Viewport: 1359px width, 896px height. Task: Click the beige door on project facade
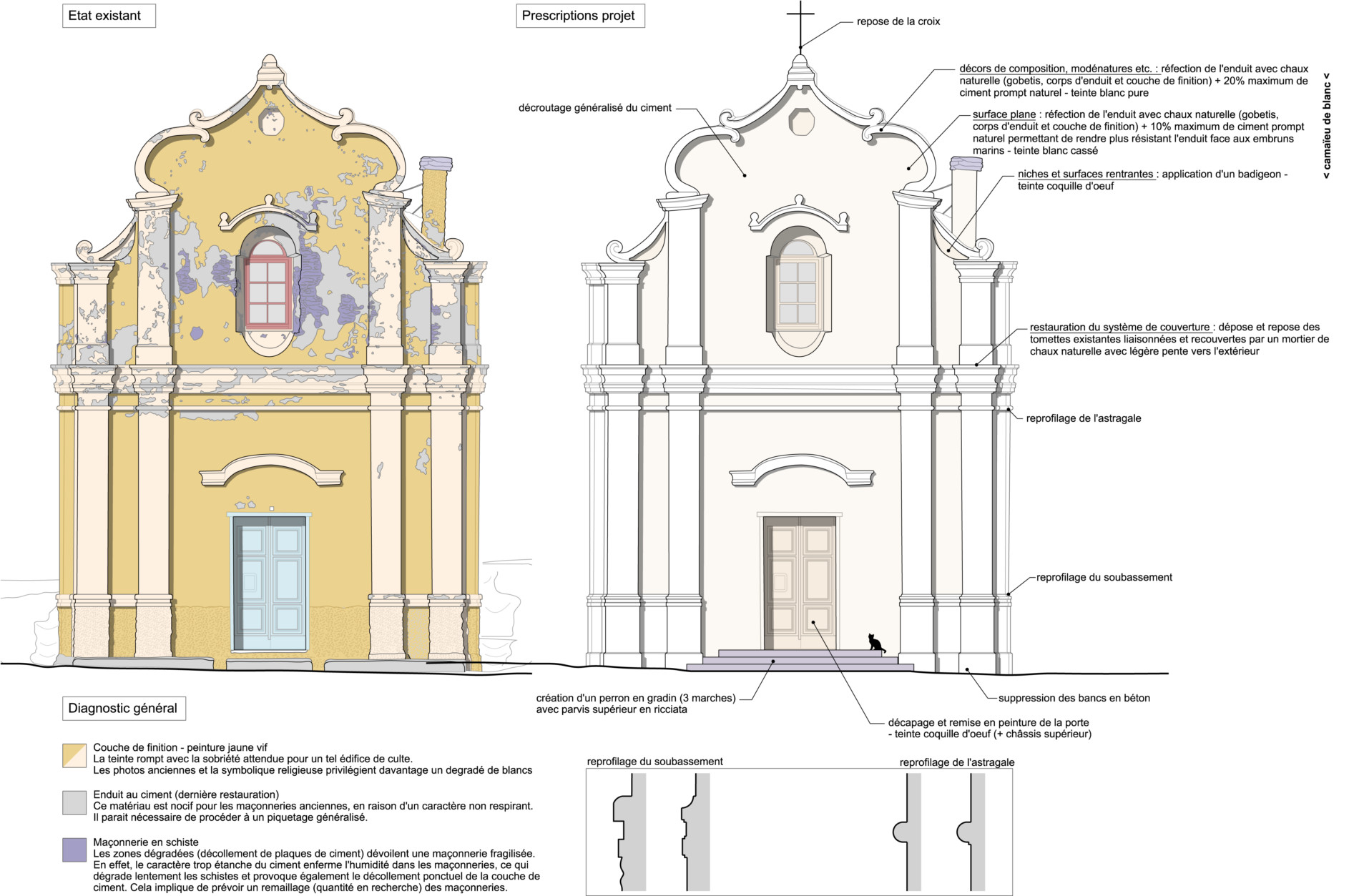(x=799, y=583)
